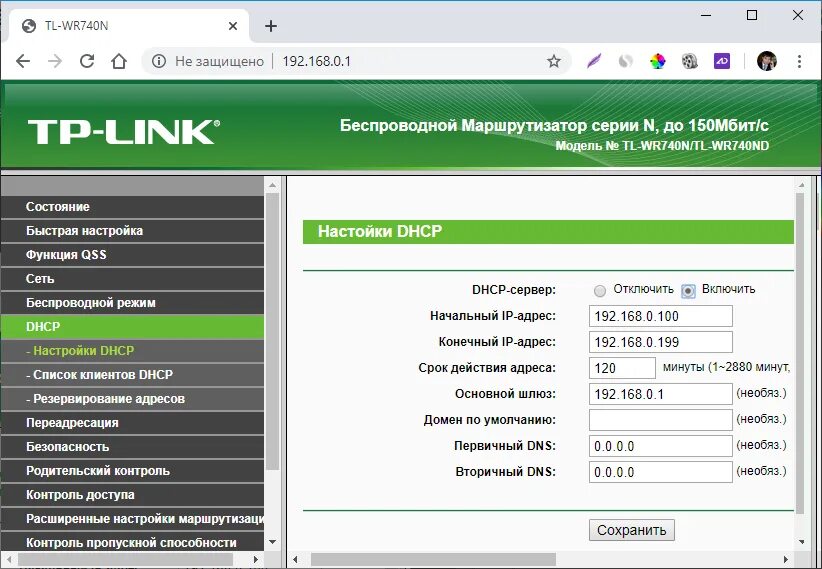Open 'Контроль доступа' menu item

pos(132,495)
